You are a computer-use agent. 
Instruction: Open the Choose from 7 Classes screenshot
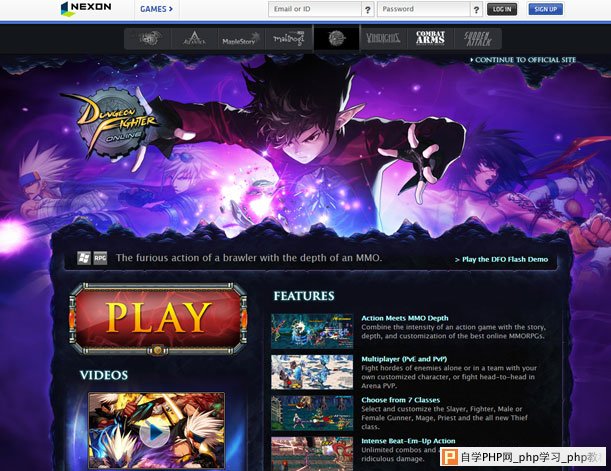[x=312, y=413]
